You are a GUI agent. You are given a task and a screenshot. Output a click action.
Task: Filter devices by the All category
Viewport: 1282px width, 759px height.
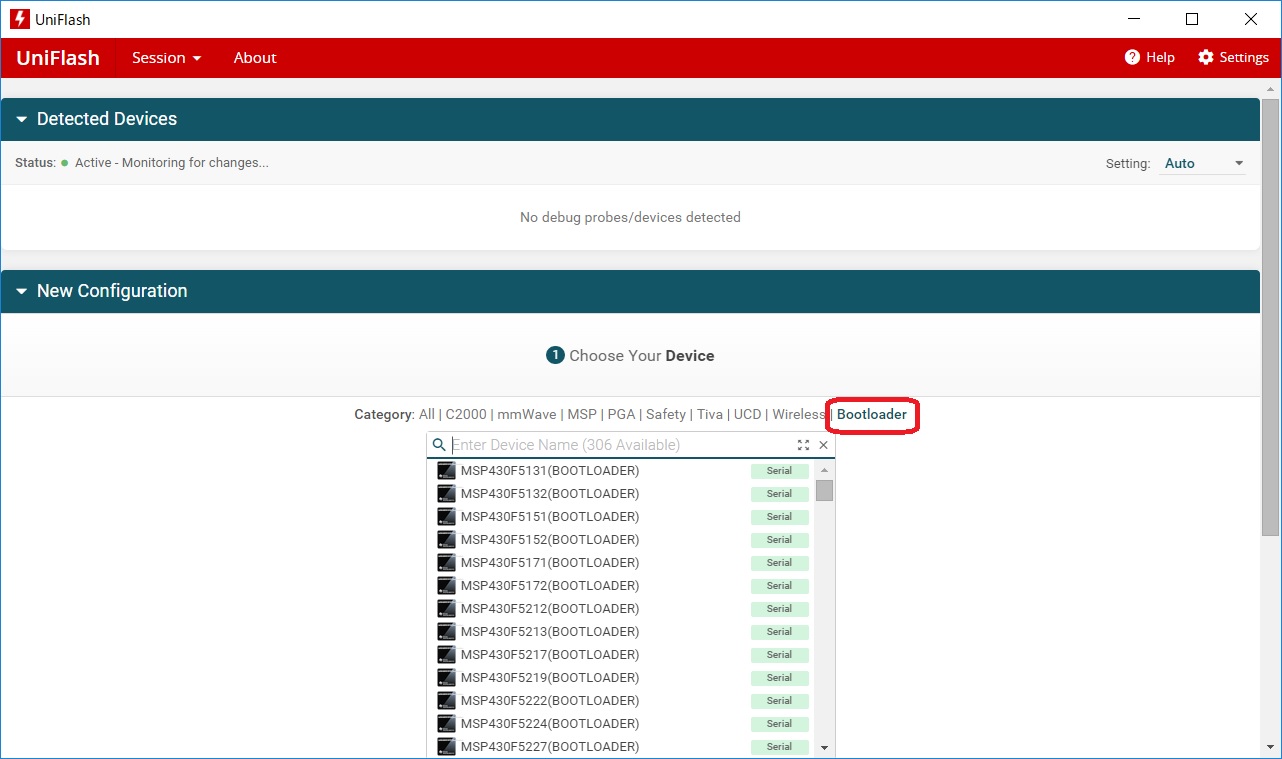coord(427,414)
